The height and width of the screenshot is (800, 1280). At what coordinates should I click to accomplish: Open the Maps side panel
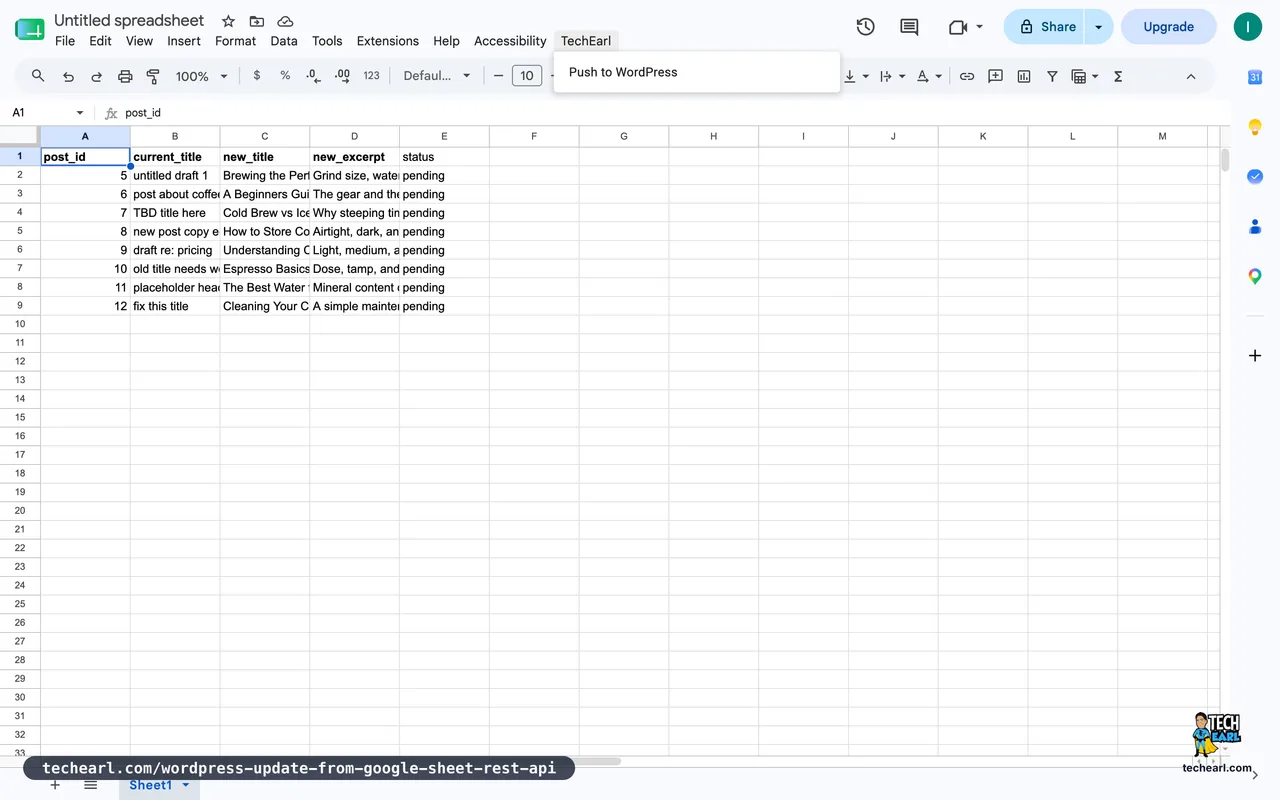pos(1255,276)
